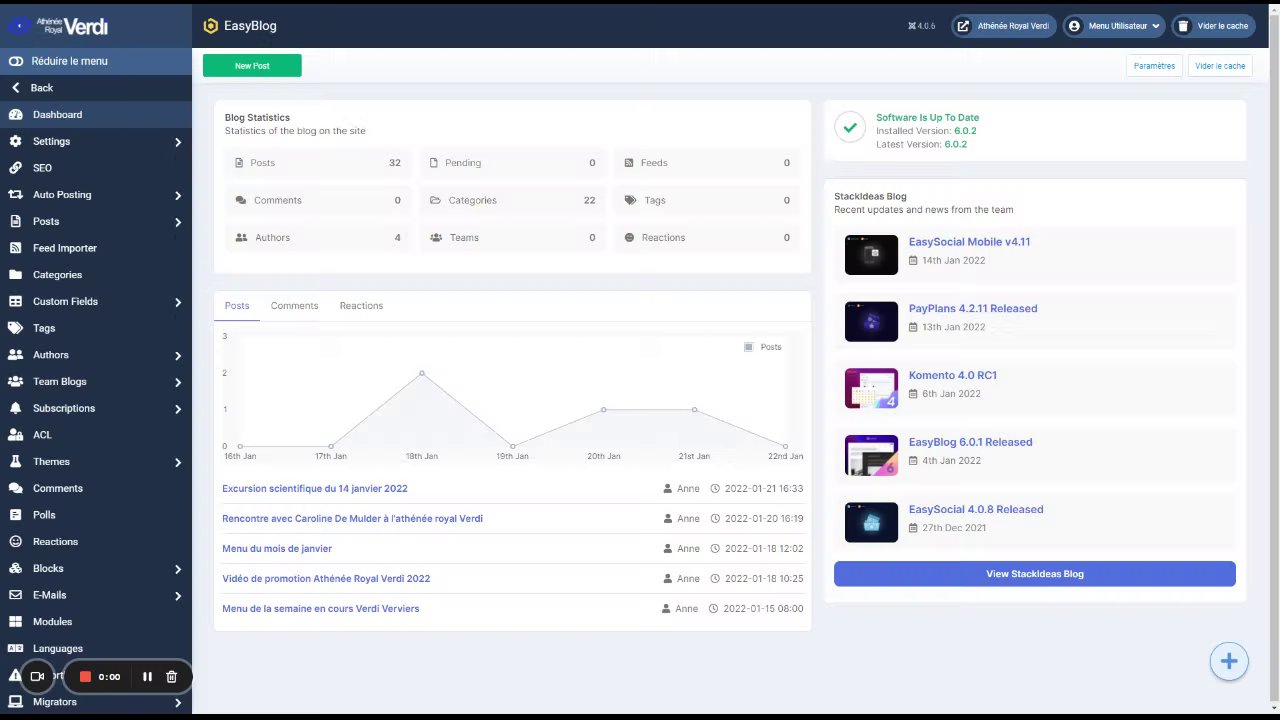The width and height of the screenshot is (1280, 720).
Task: Click the Posts statistic tile showing 32
Action: coord(317,163)
